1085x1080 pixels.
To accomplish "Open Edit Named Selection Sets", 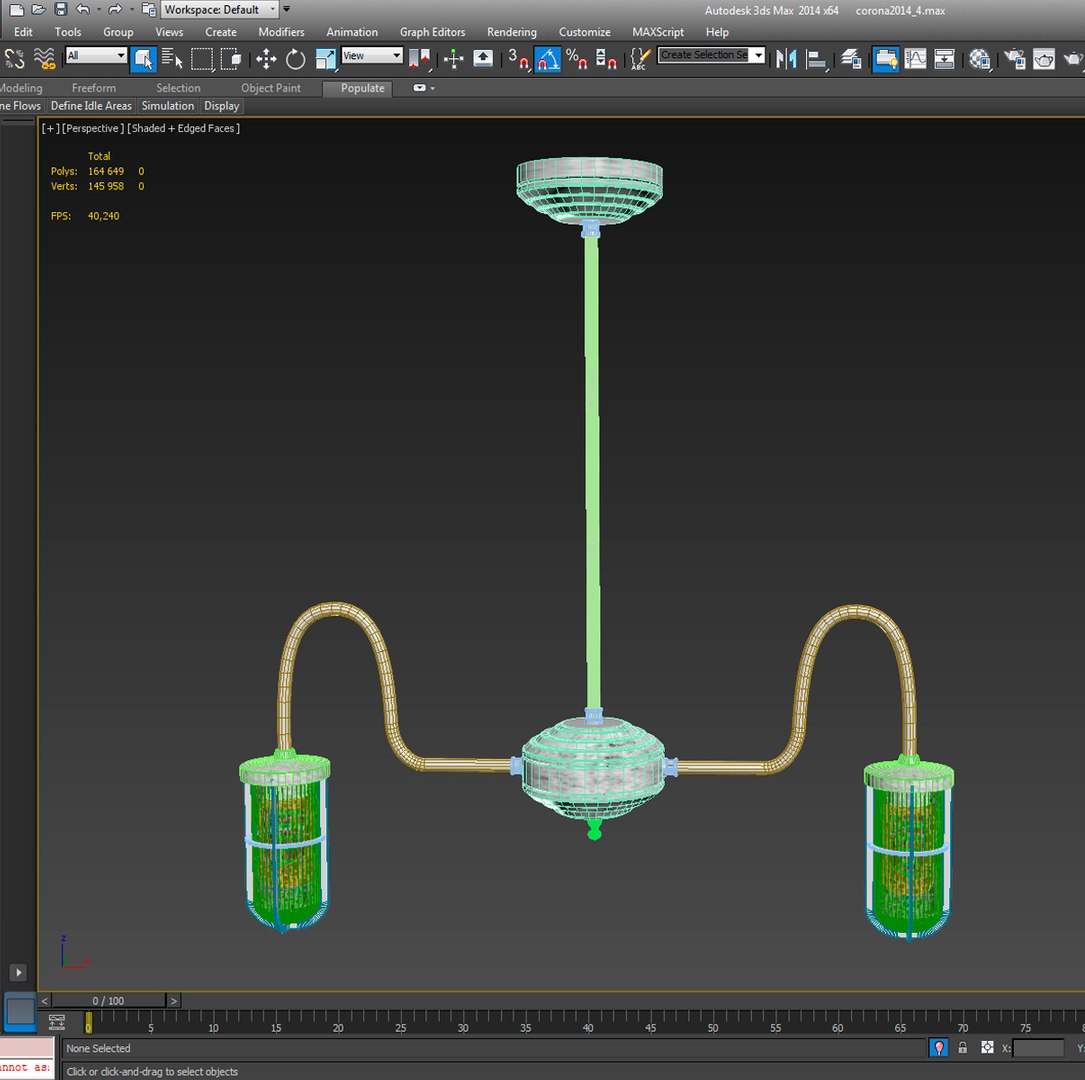I will point(641,60).
